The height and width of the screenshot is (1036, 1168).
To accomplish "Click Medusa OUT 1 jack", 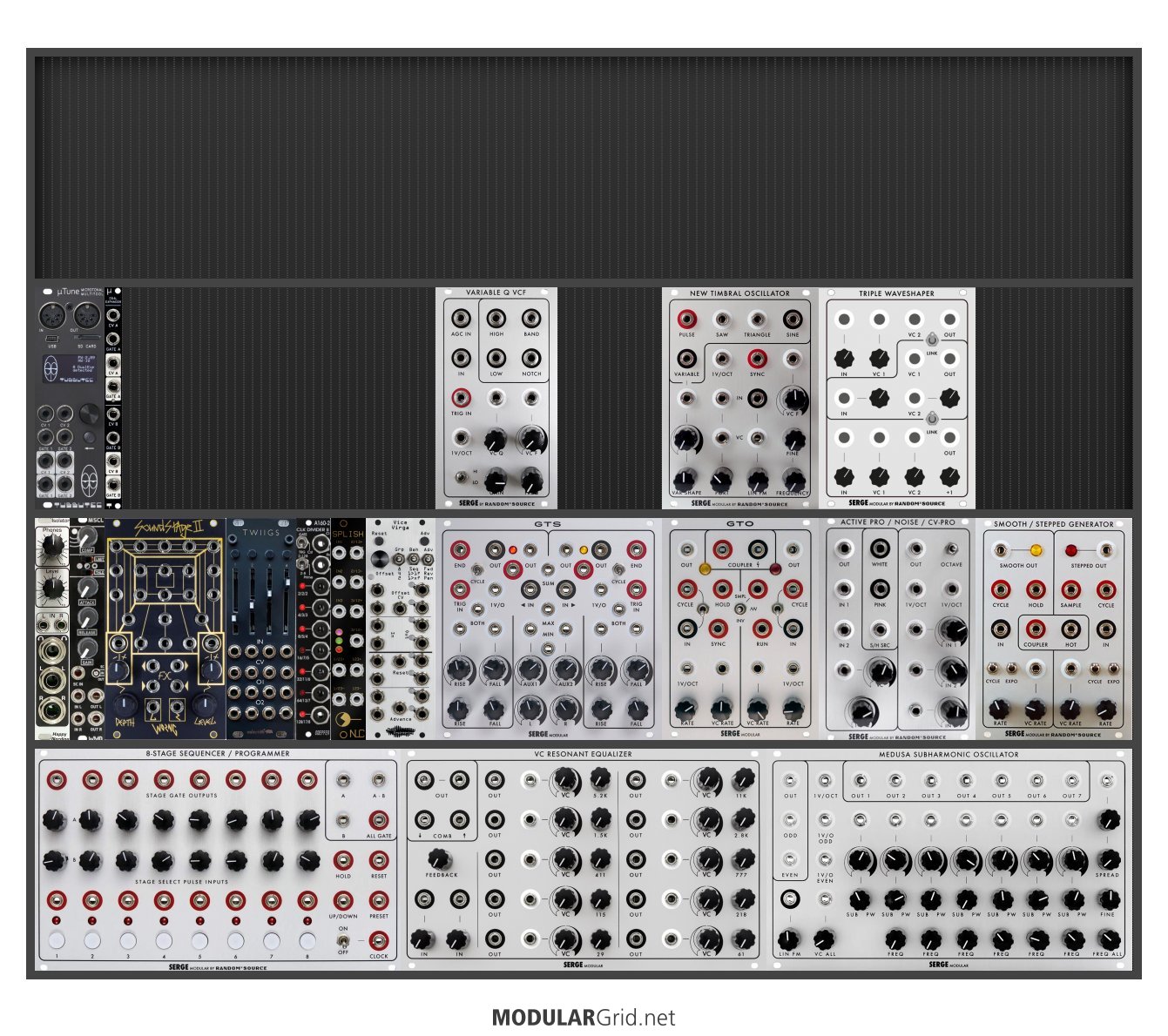I will coord(861,780).
